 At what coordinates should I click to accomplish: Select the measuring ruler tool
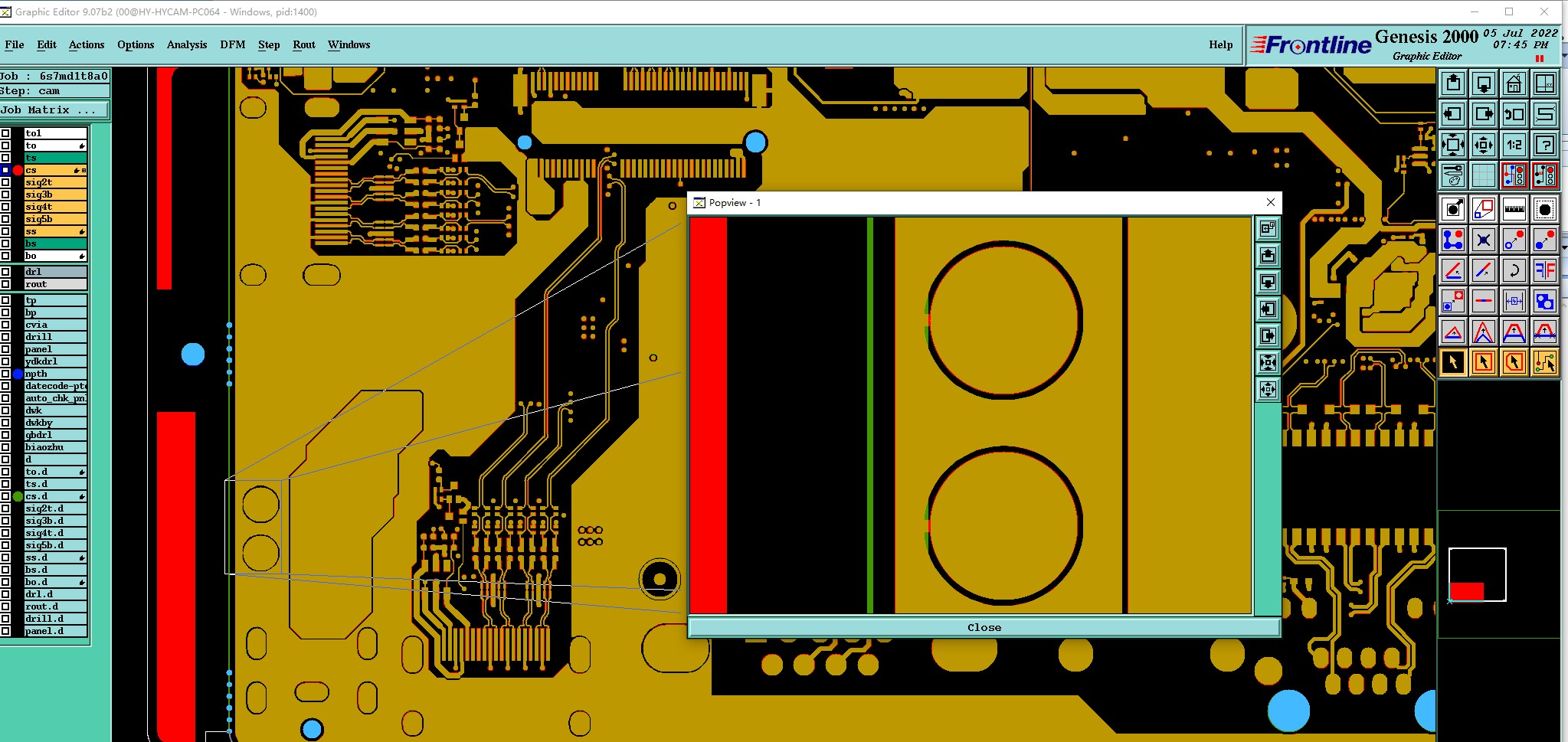point(1514,209)
